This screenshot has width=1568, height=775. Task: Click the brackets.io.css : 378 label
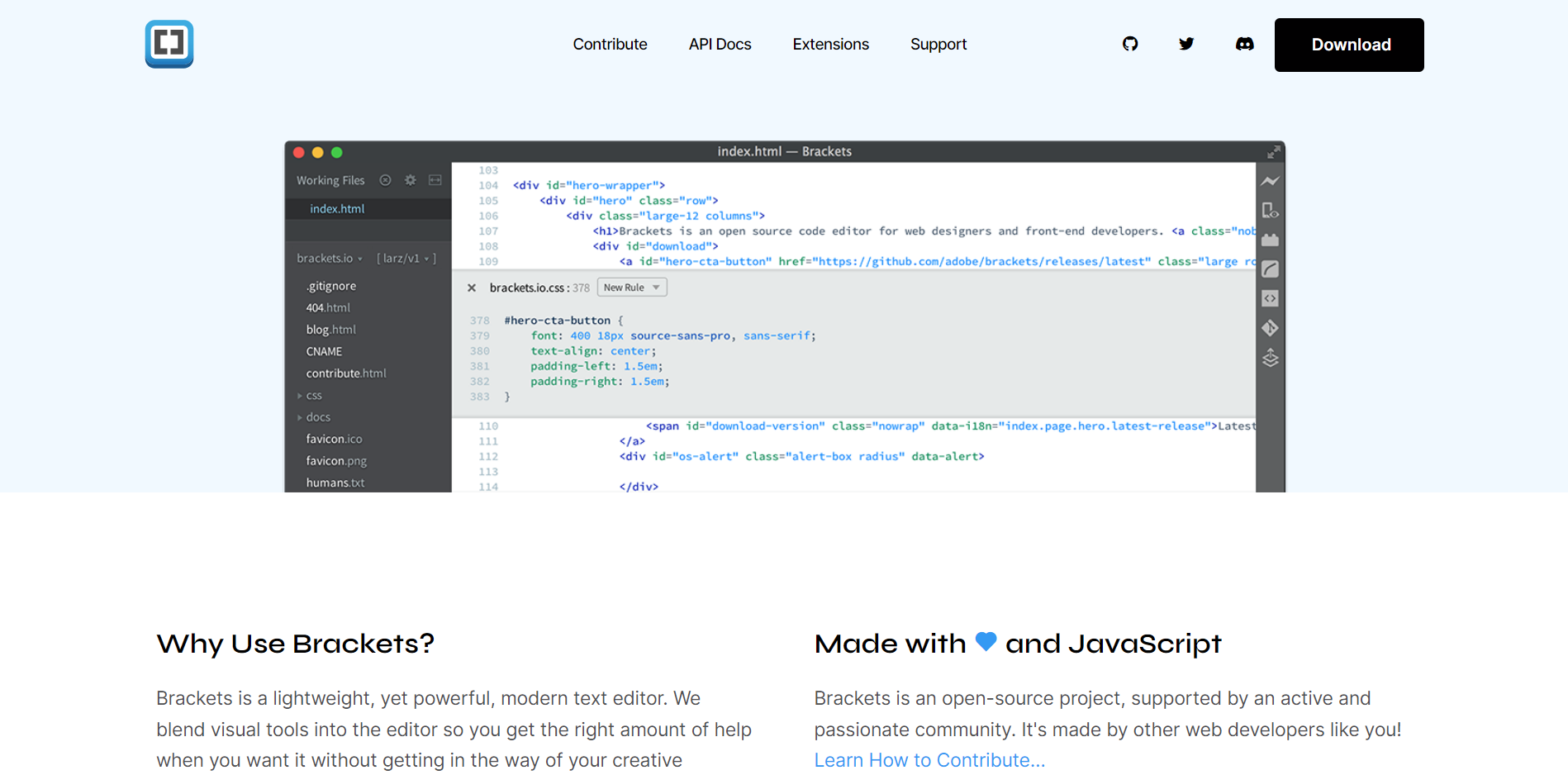pos(539,288)
